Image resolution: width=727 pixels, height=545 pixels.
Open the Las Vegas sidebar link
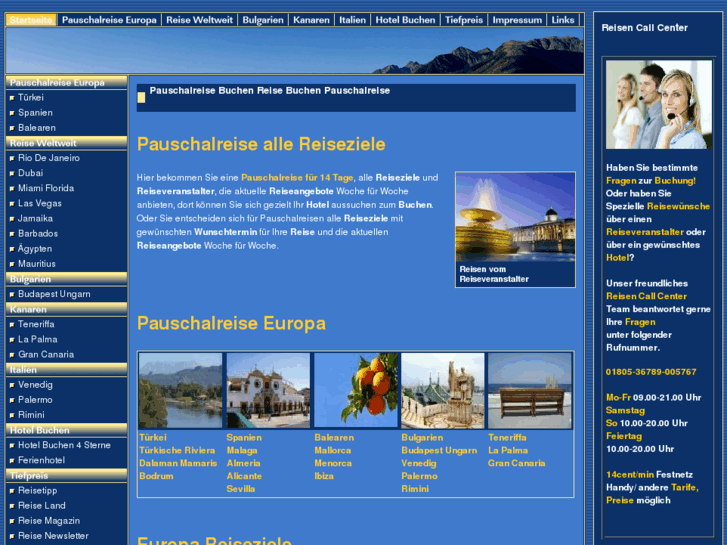pyautogui.click(x=40, y=203)
